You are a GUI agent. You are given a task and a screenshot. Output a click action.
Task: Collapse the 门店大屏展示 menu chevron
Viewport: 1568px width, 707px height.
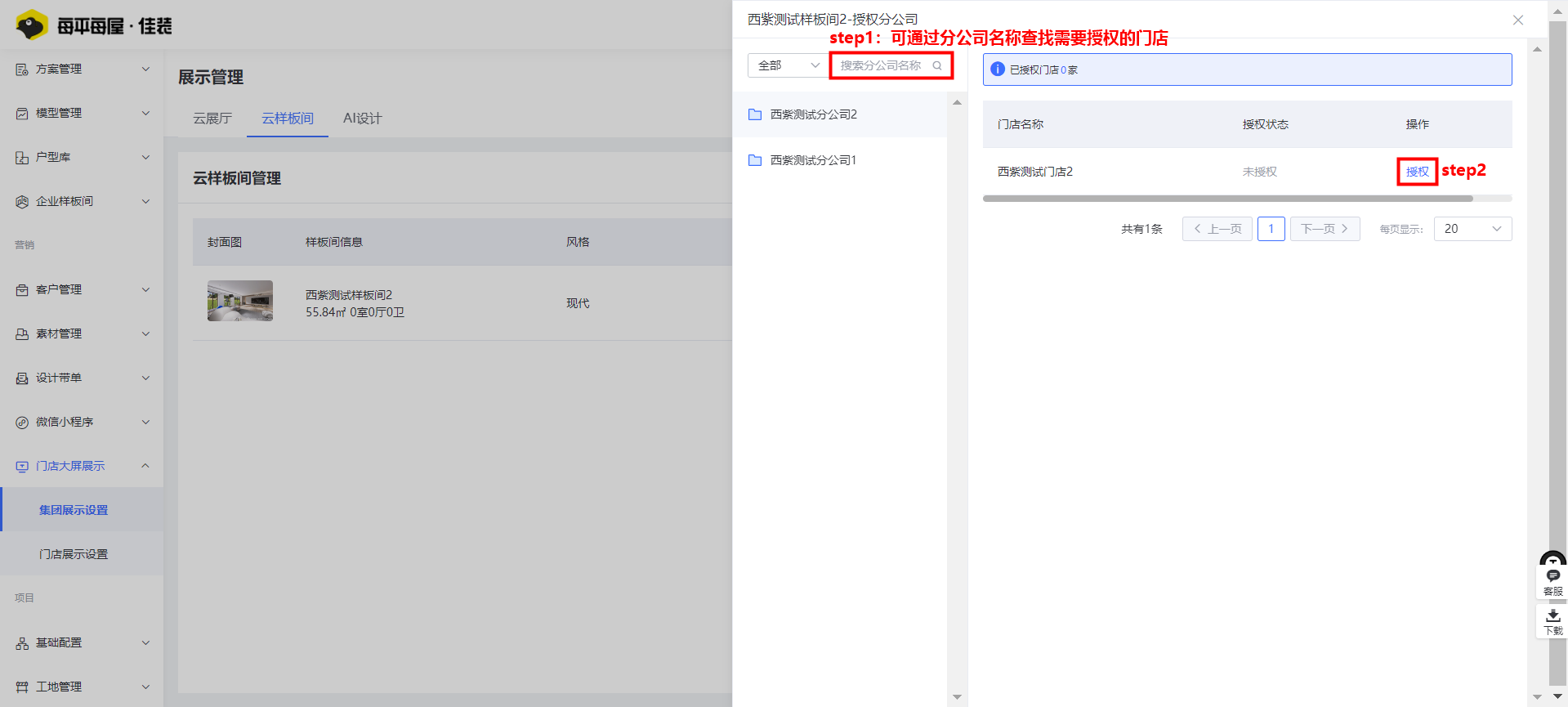tap(145, 466)
